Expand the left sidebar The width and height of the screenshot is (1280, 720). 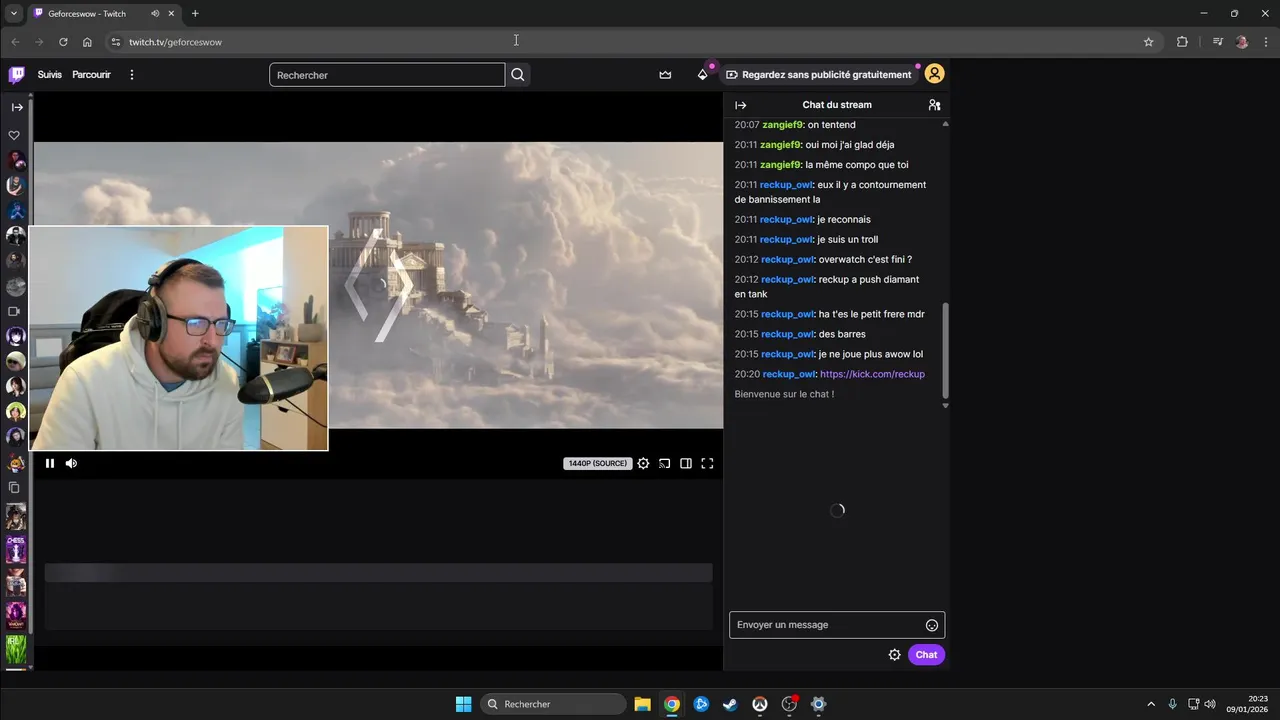click(x=17, y=107)
